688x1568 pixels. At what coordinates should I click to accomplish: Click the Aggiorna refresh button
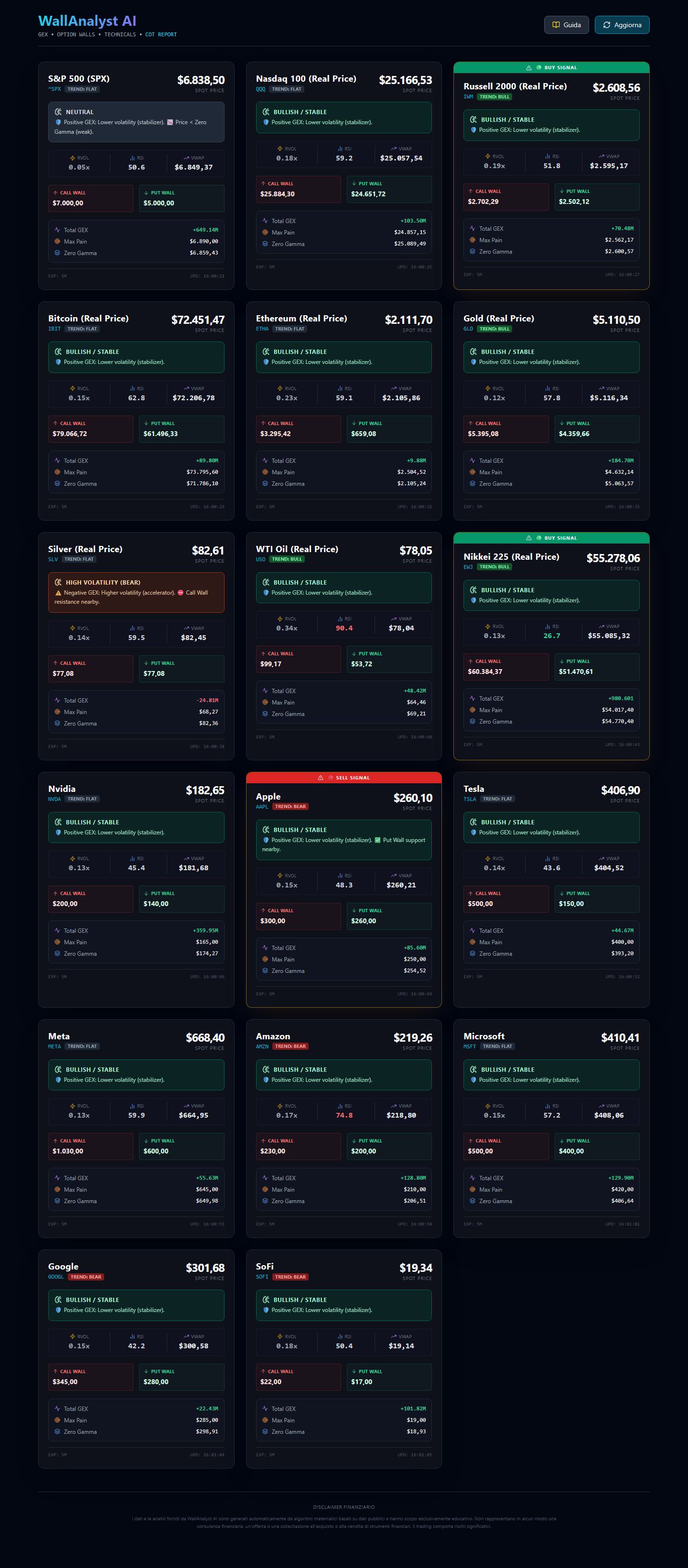tap(622, 25)
